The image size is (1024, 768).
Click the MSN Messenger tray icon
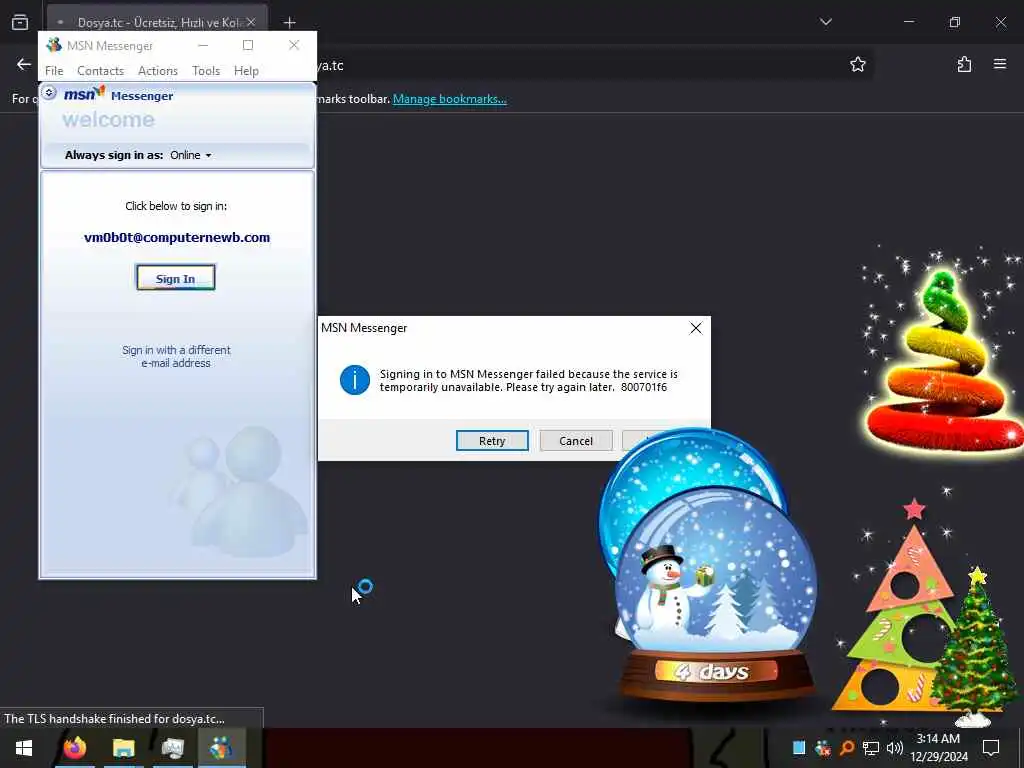(823, 748)
